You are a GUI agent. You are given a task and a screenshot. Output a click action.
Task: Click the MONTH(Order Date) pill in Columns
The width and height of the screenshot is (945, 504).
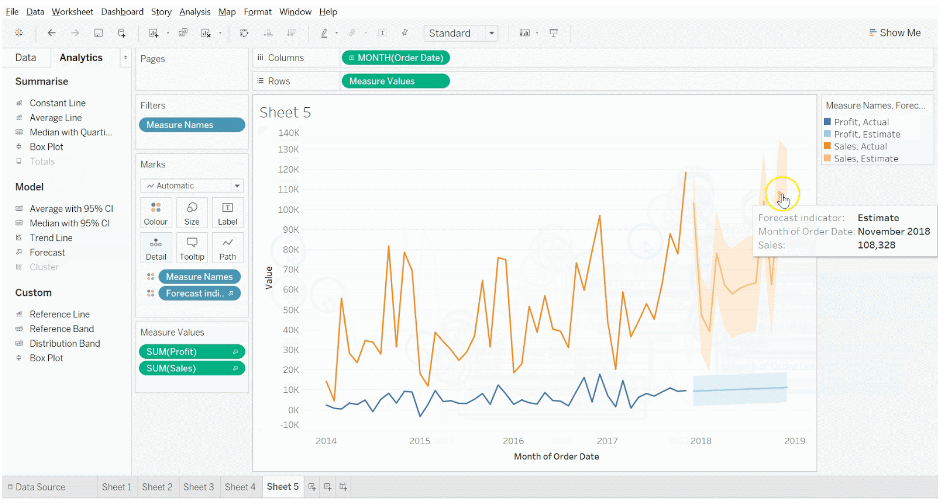click(x=396, y=58)
